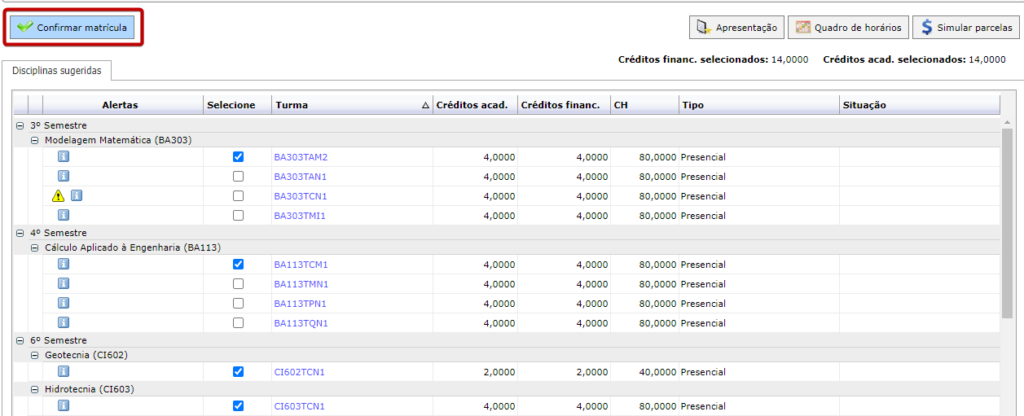
Task: Uncheck the BA303TAM2 class checkbox
Action: click(x=237, y=157)
